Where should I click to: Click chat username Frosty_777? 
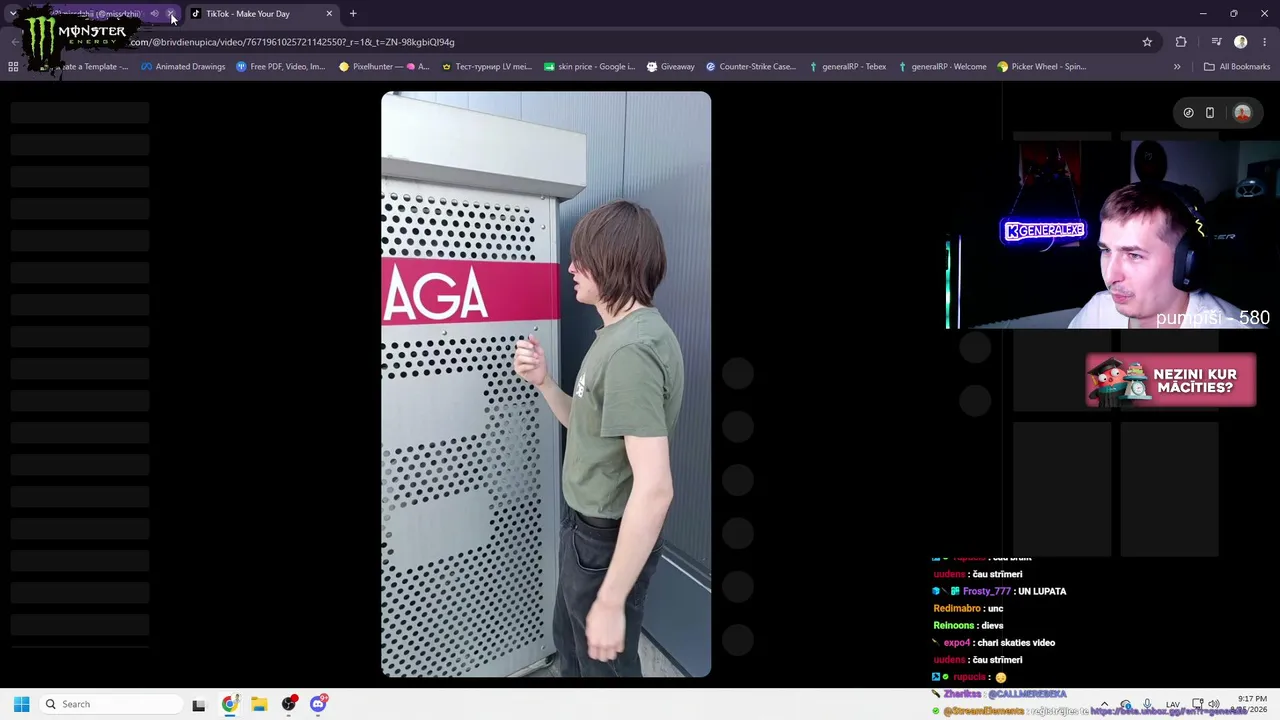tap(987, 591)
